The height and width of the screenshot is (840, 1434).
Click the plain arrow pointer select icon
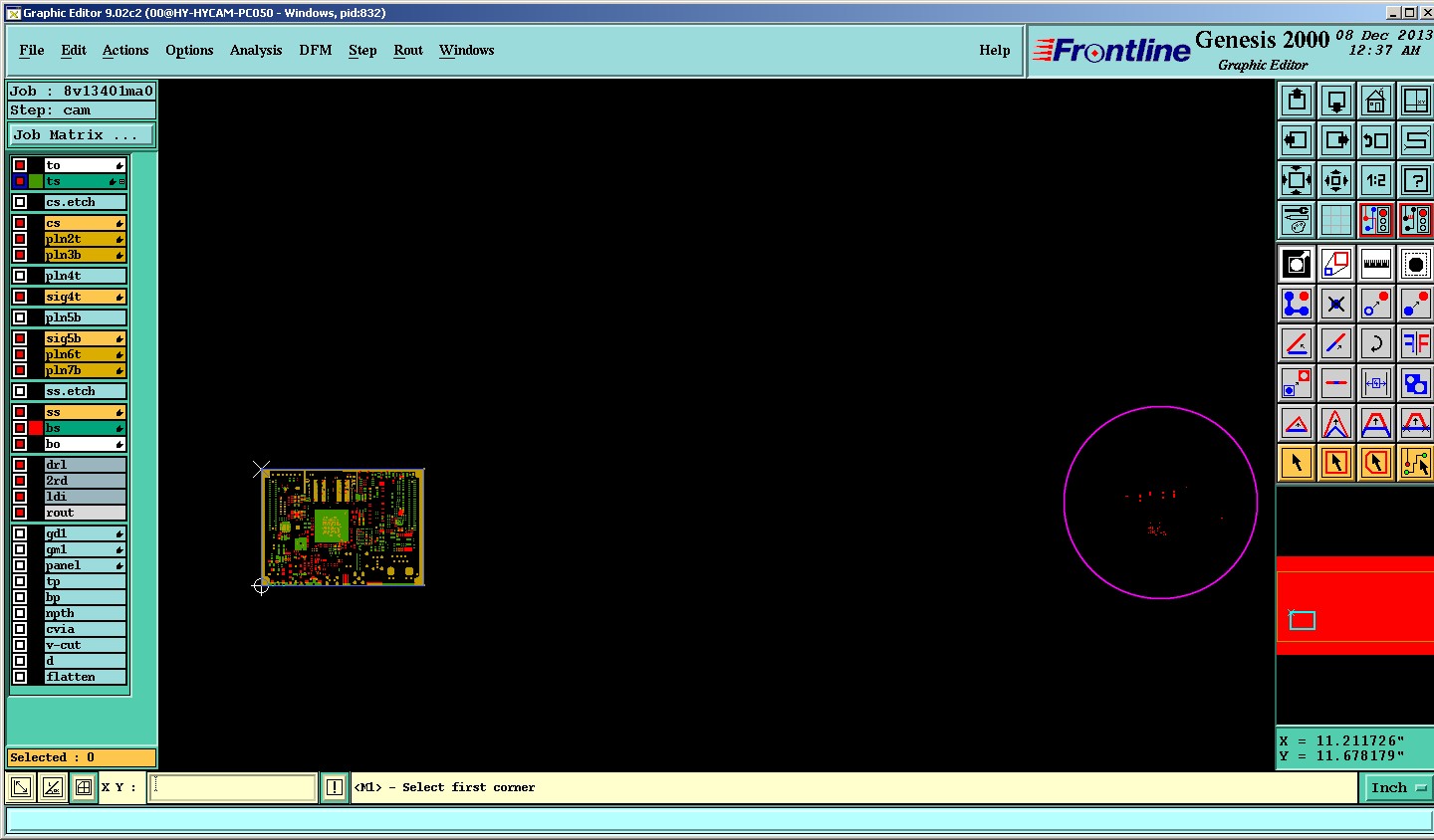1297,463
